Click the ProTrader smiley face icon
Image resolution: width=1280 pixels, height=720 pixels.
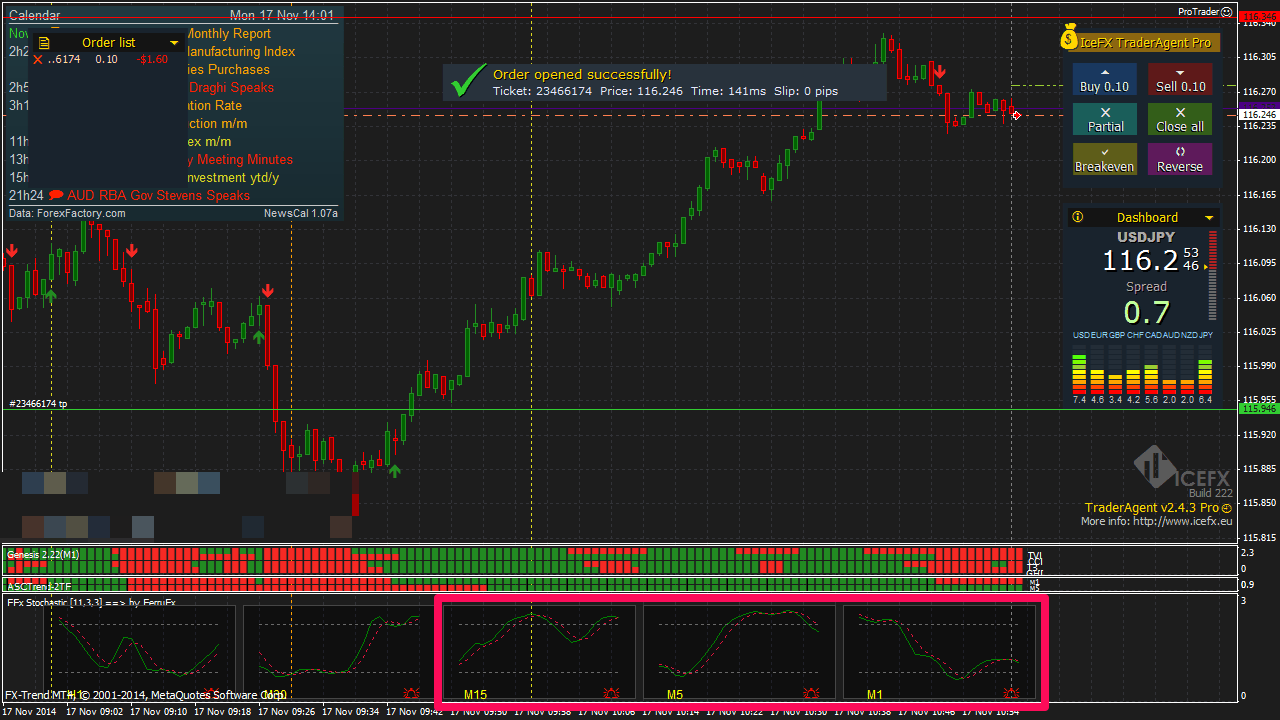1227,12
